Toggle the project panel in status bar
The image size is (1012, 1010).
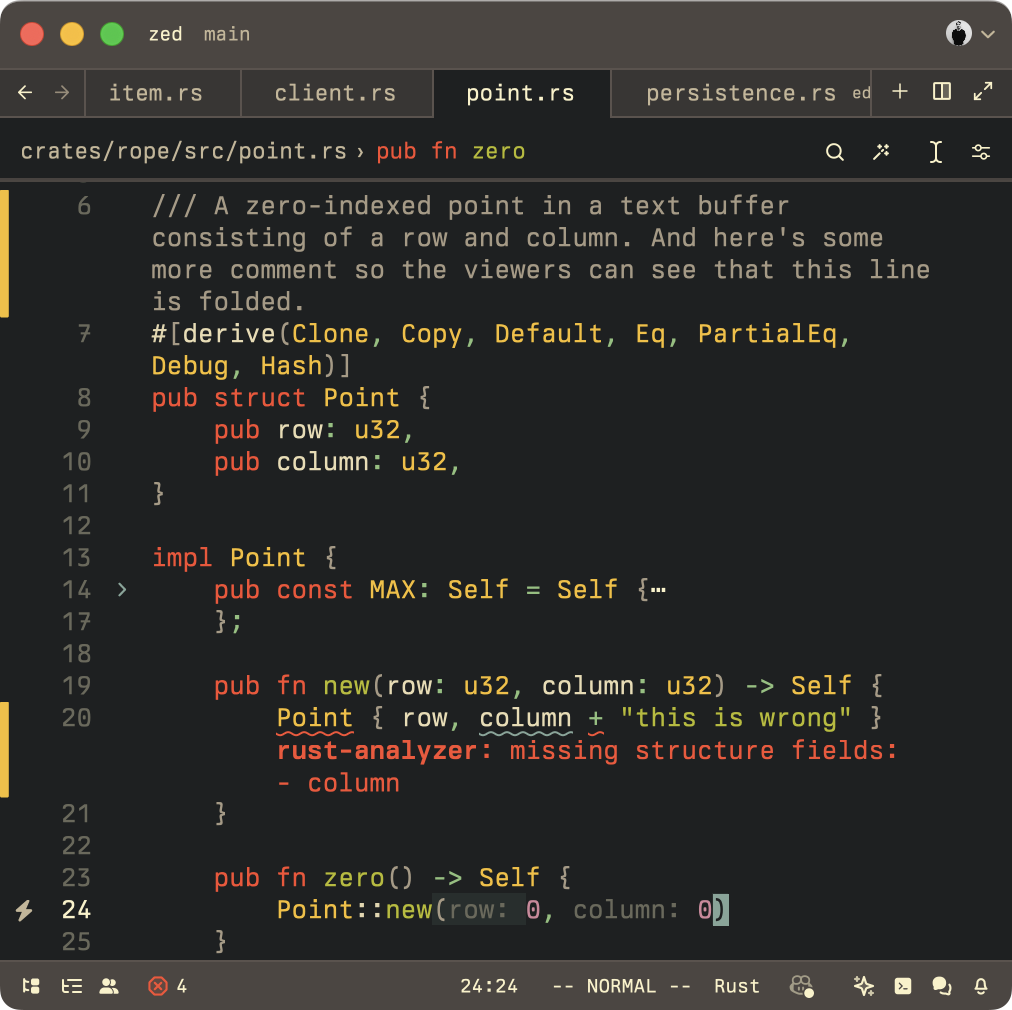[31, 986]
